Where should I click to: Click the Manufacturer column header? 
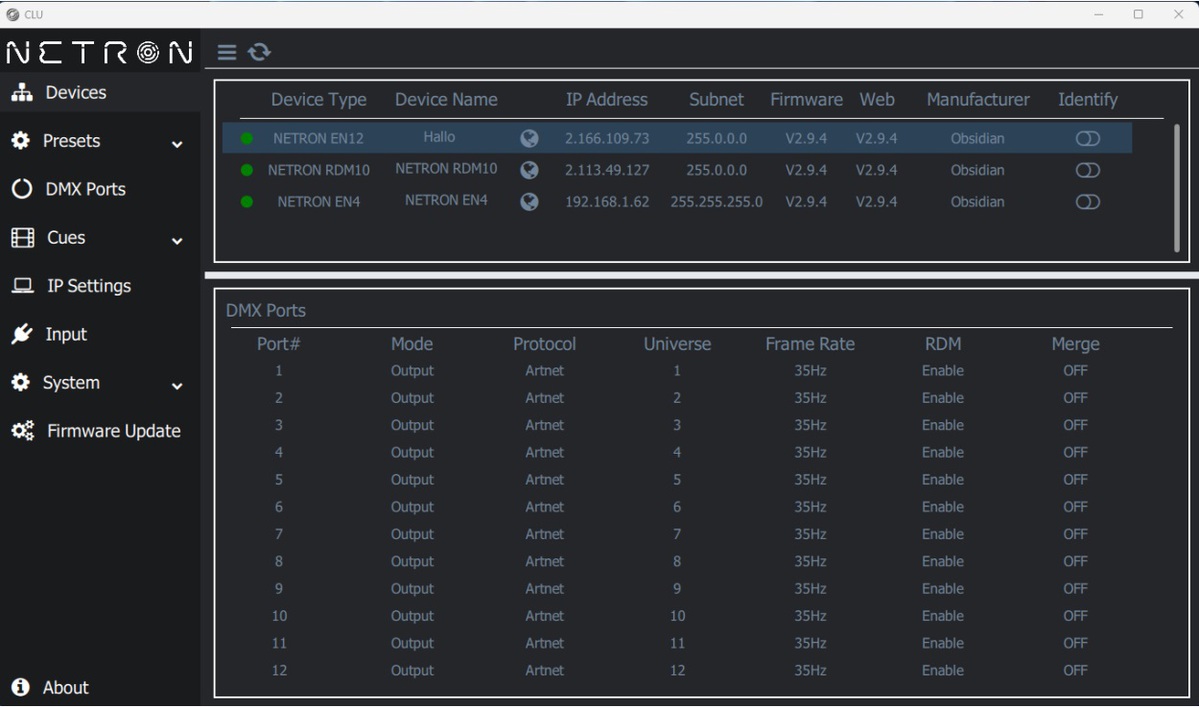(x=978, y=99)
